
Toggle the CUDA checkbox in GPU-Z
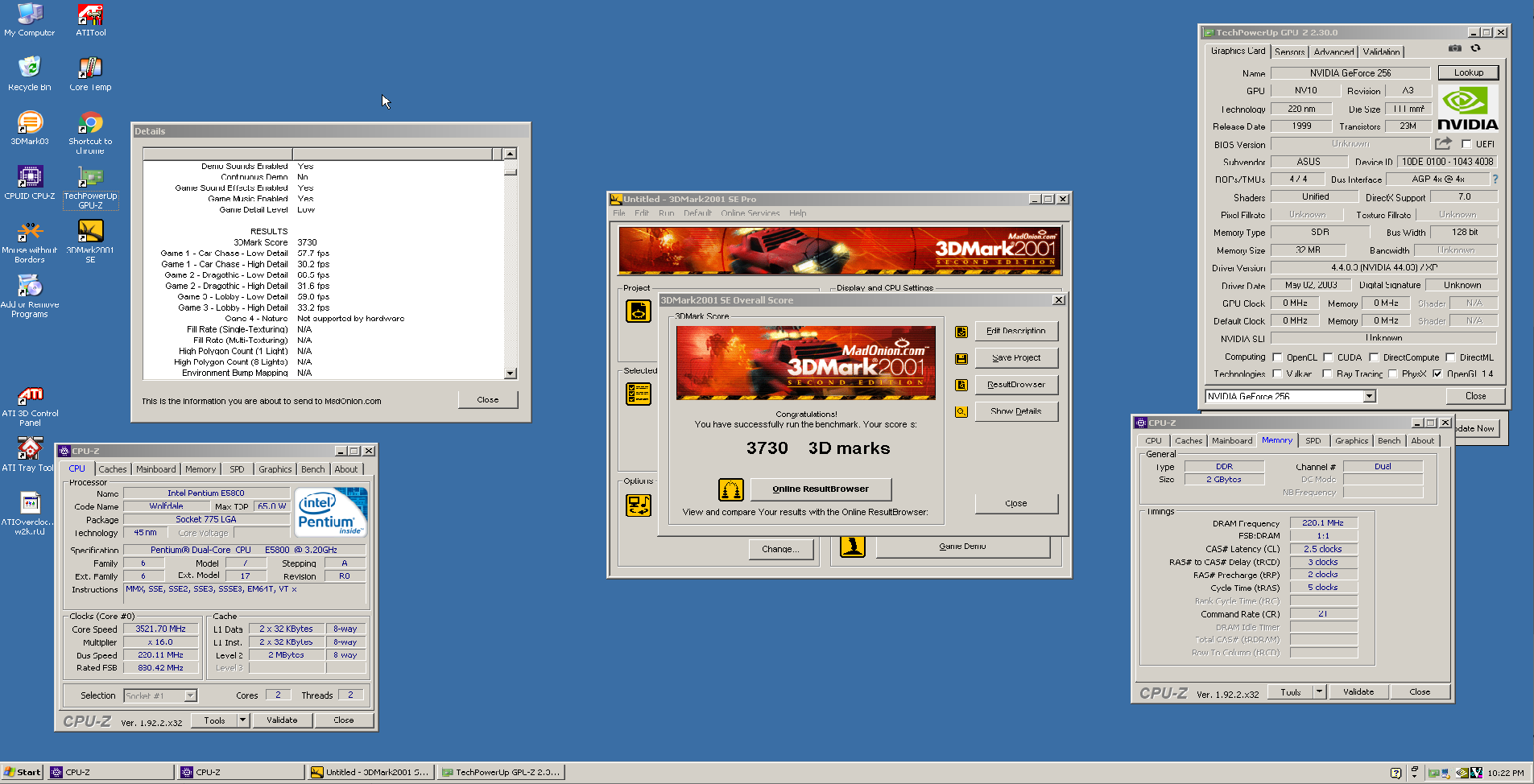pyautogui.click(x=1328, y=357)
